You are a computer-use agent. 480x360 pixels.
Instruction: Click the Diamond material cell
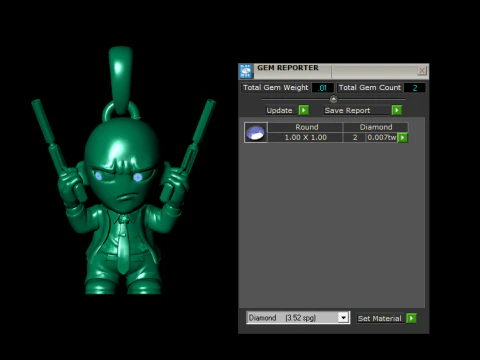[376, 127]
